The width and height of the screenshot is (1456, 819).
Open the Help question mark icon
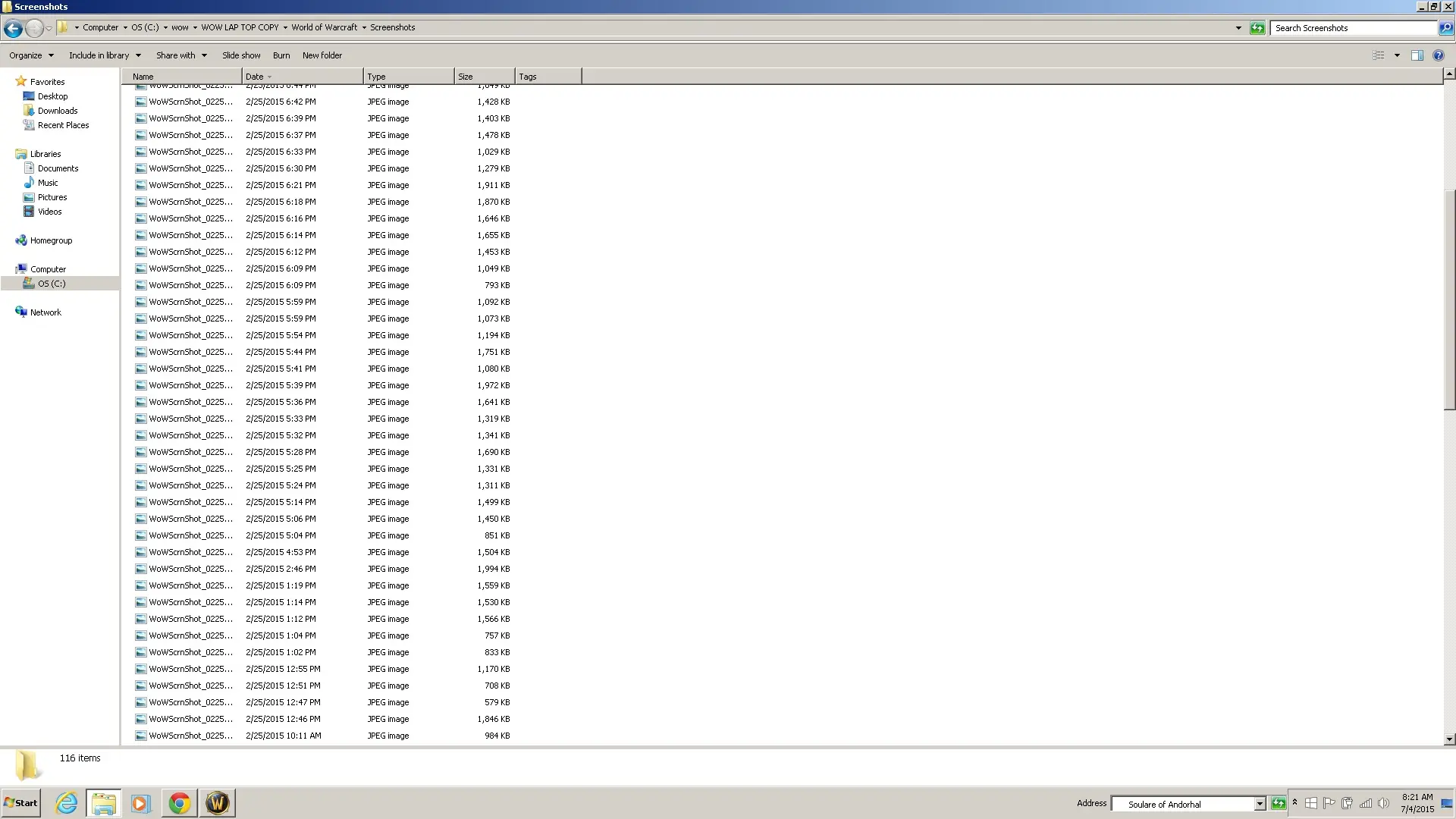[1438, 55]
